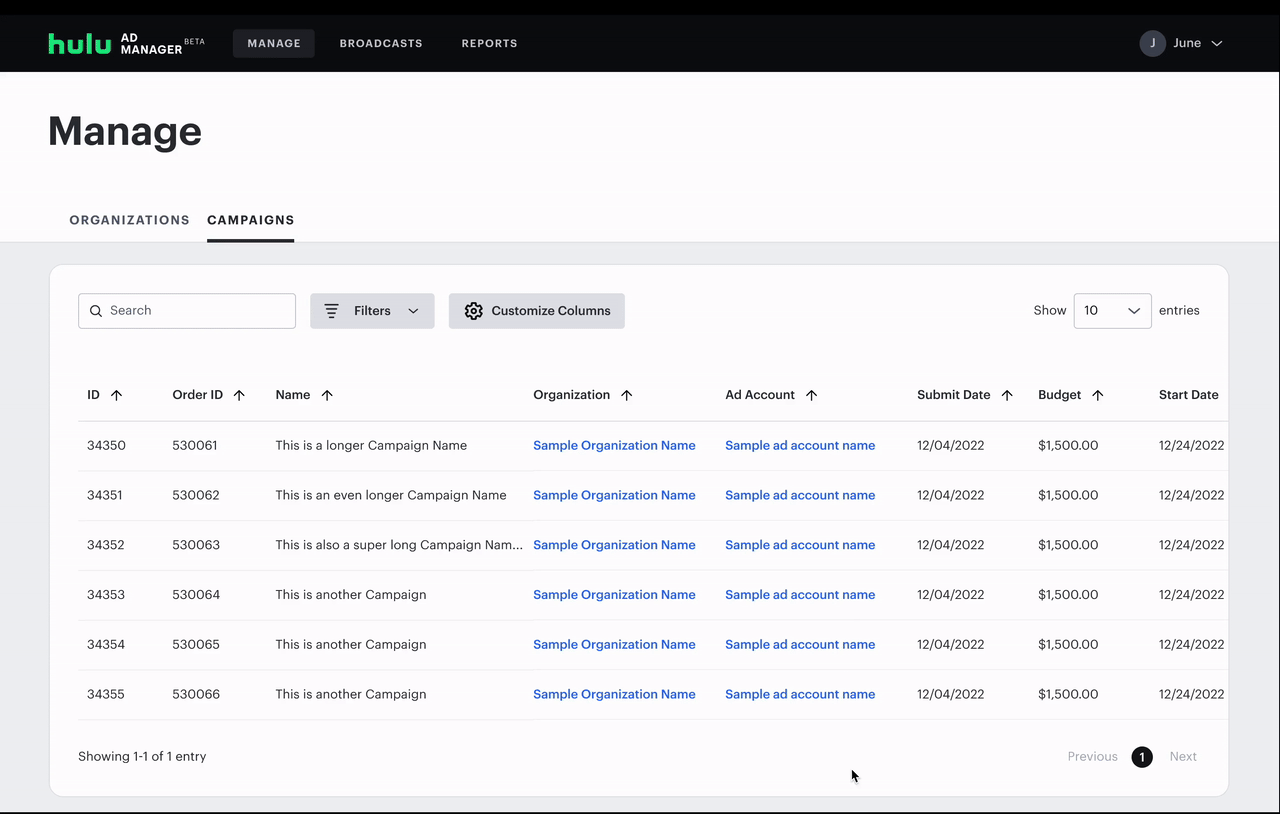Sort the Budget column with the arrow icon

coord(1098,395)
